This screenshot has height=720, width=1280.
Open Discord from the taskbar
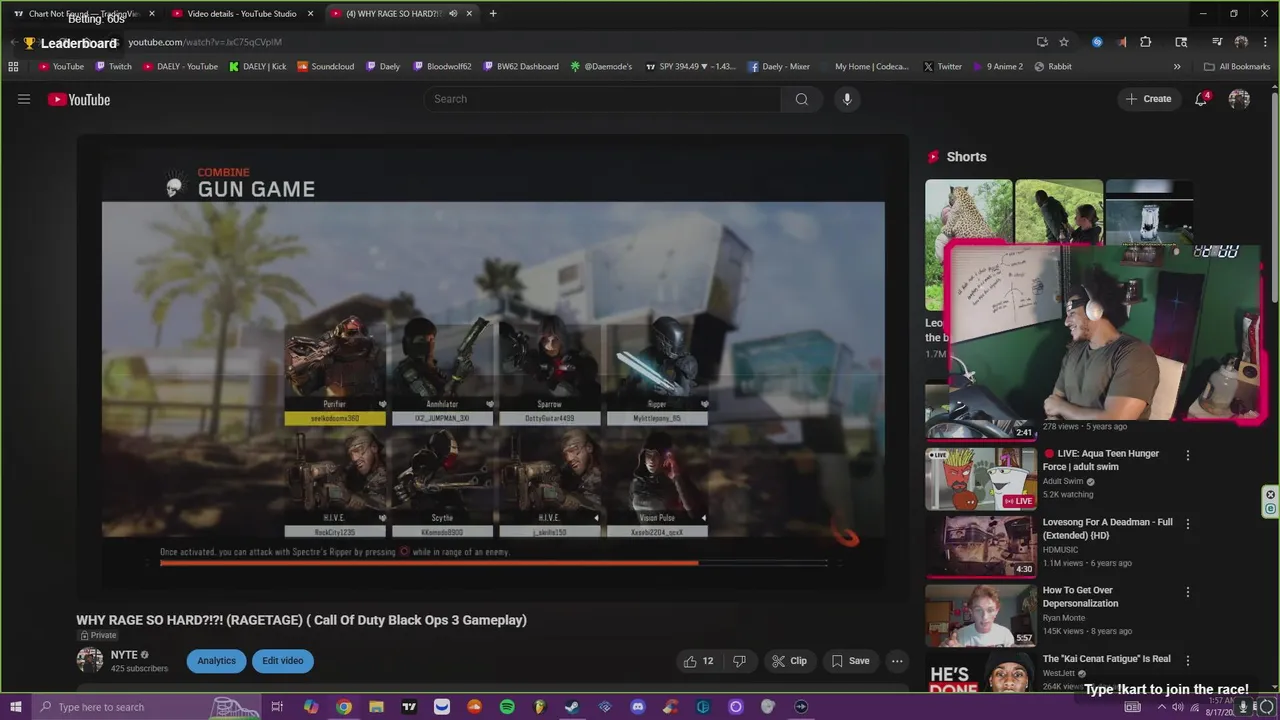(638, 707)
